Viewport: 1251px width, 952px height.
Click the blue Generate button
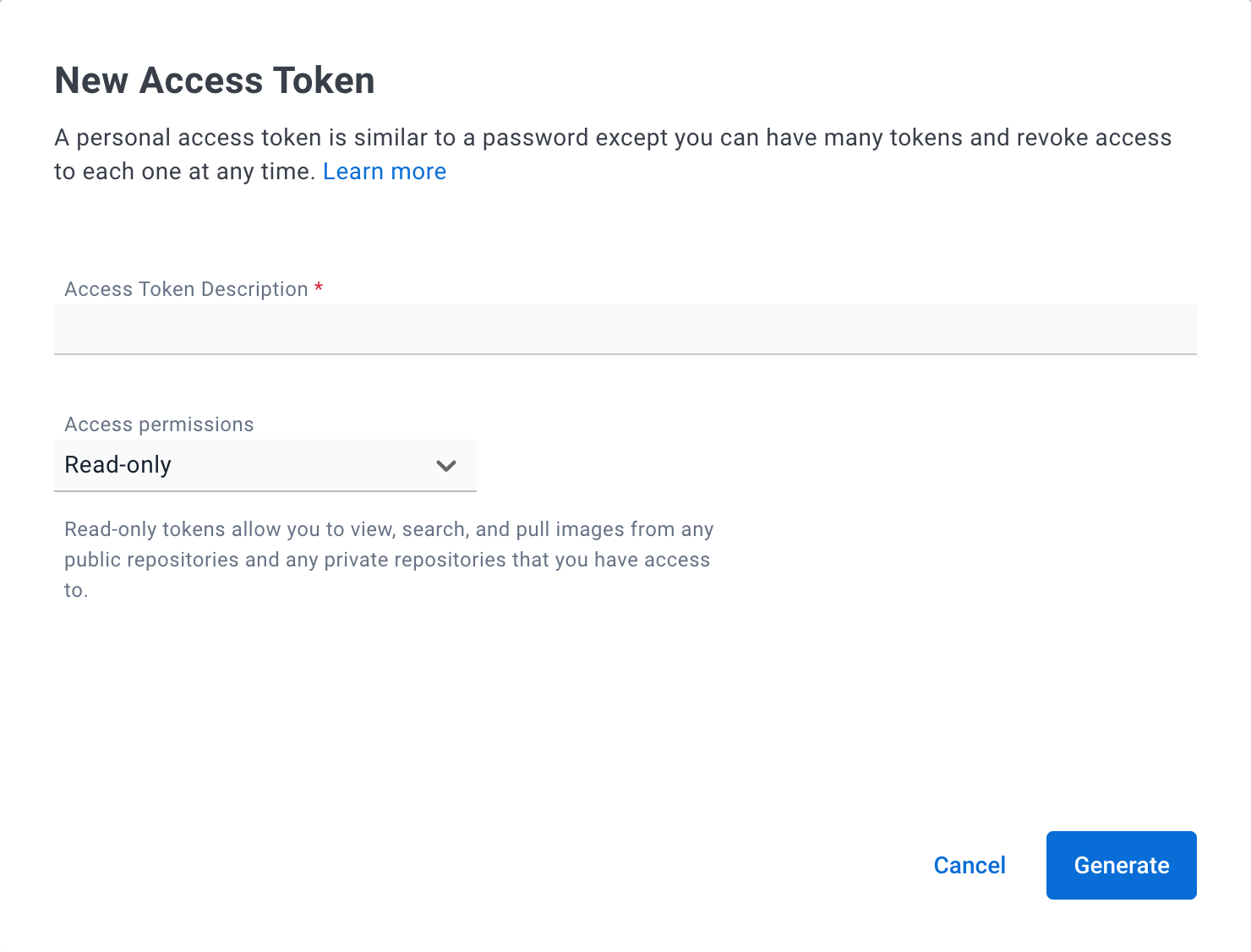click(x=1121, y=865)
